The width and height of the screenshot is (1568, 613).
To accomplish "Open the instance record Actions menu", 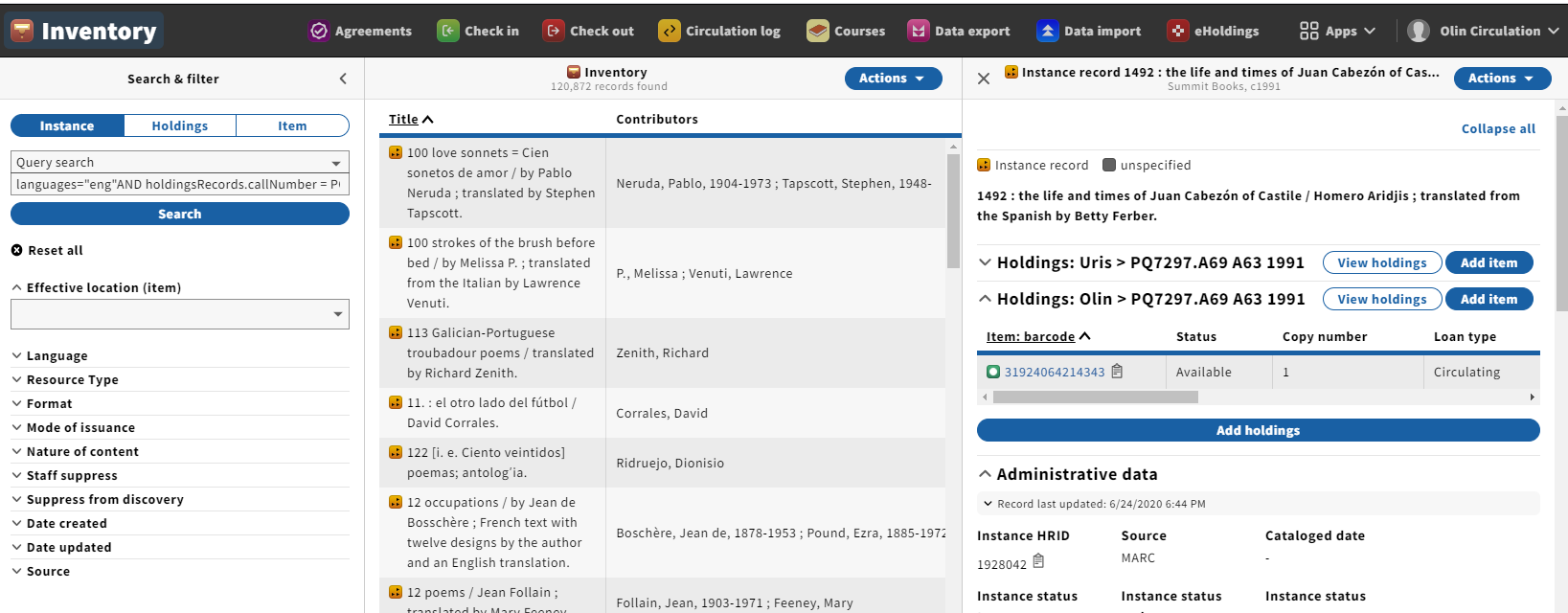I will (x=1502, y=79).
